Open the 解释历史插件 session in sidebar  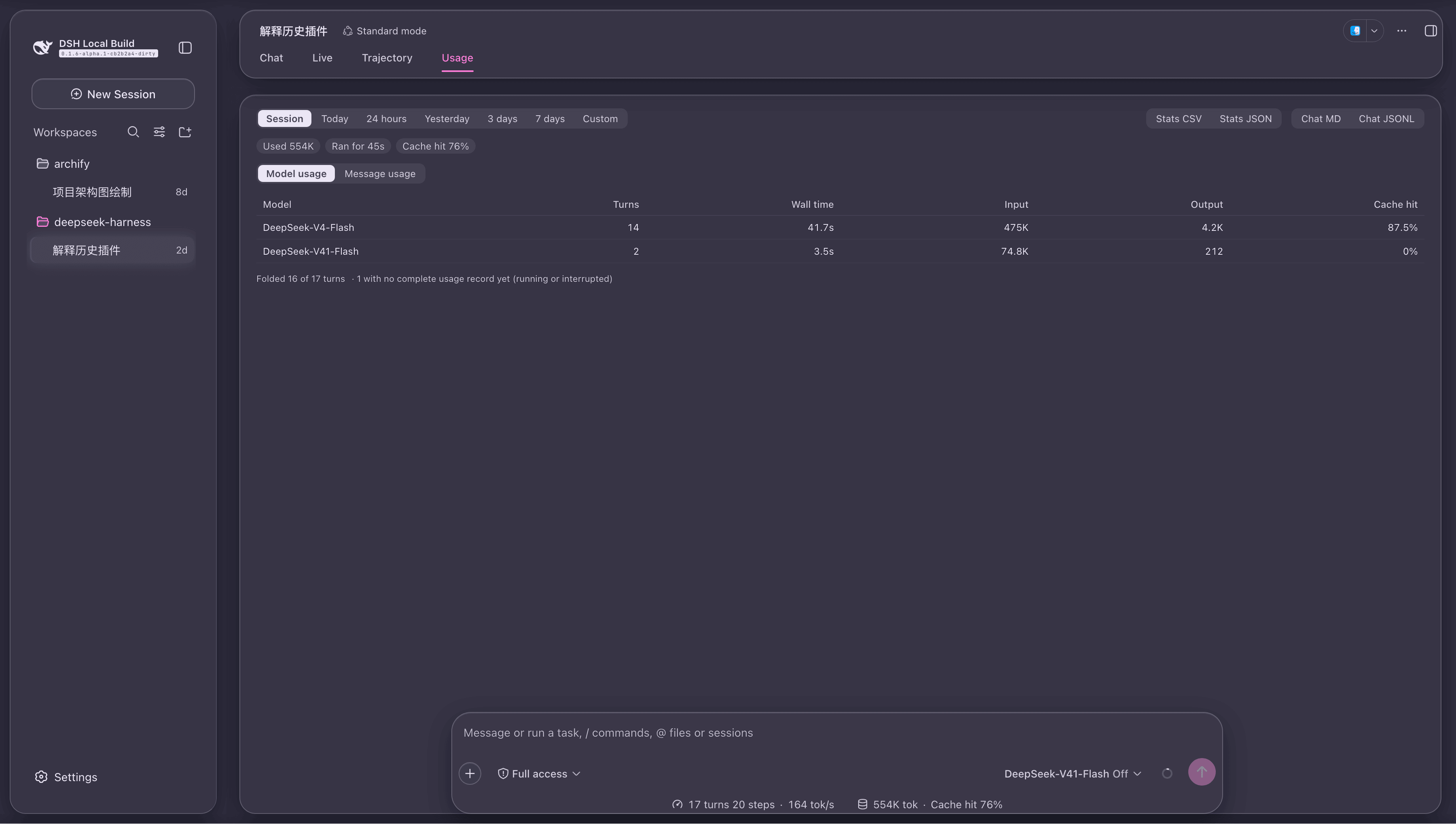point(112,250)
